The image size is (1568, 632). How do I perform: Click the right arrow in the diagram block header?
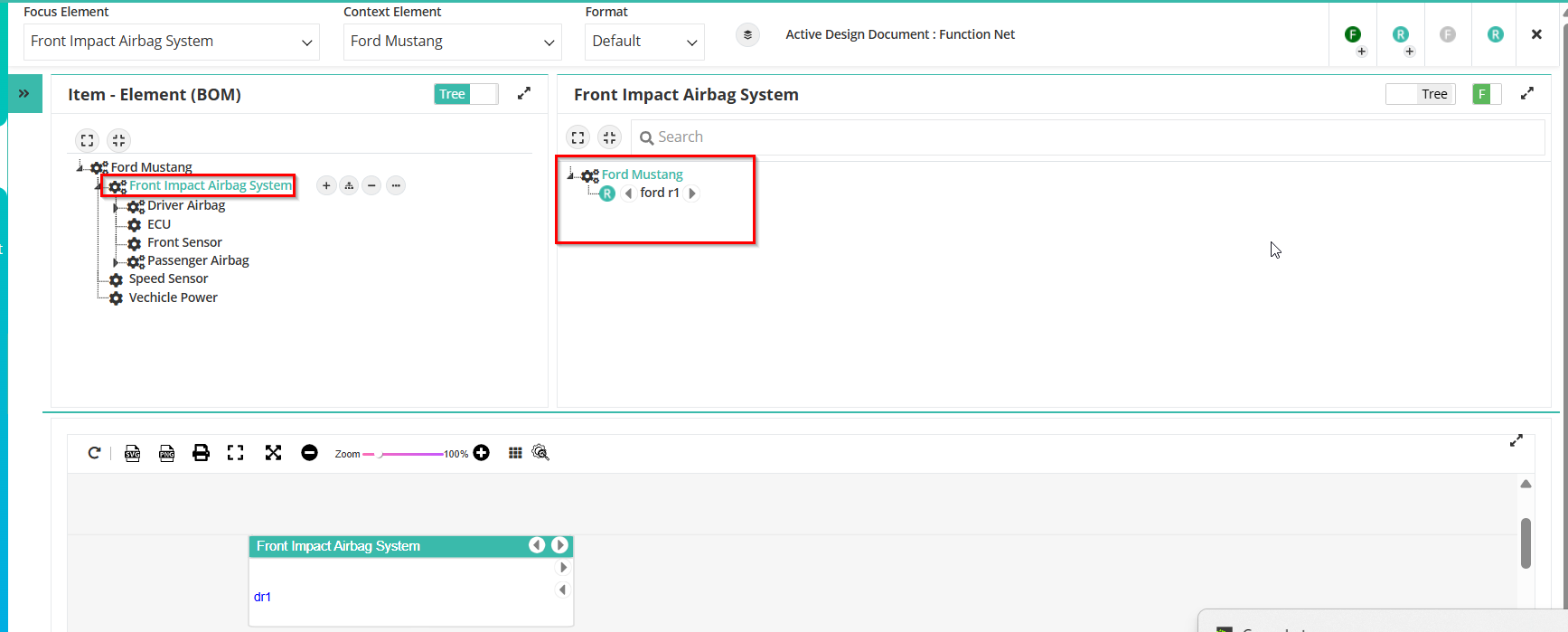click(x=559, y=545)
